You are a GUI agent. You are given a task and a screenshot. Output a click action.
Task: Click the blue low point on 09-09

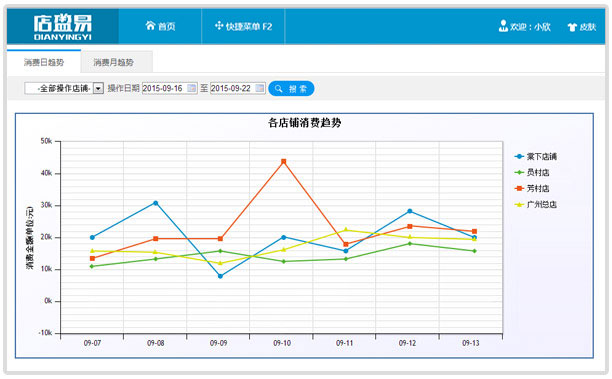(220, 276)
